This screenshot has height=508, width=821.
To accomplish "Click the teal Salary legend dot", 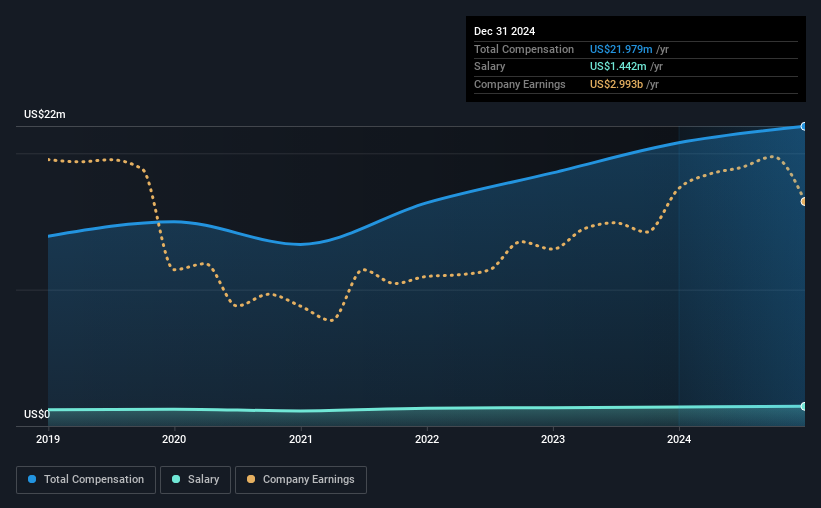I will point(176,479).
